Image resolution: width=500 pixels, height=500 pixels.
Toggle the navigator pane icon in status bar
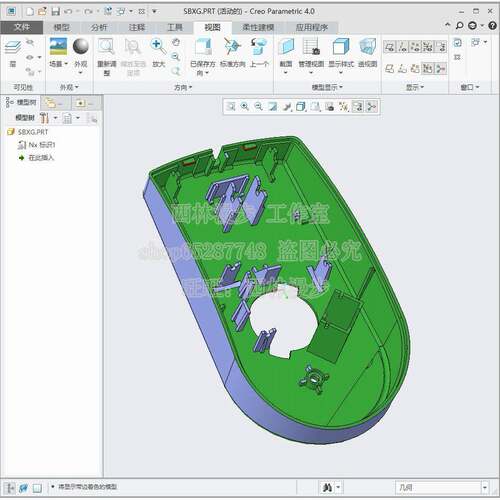(10, 488)
